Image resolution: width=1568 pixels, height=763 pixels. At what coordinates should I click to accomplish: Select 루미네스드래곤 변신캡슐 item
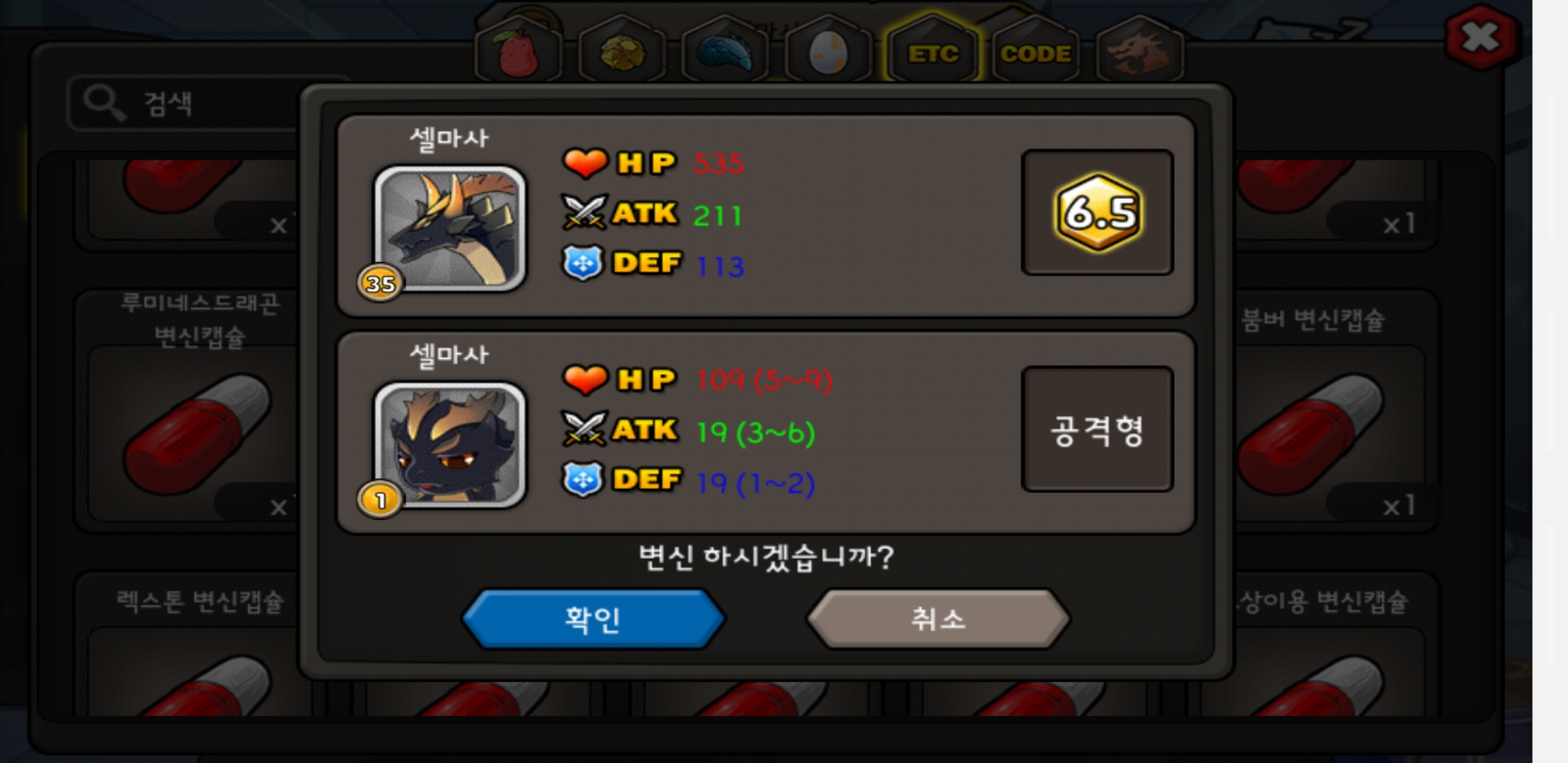[191, 410]
